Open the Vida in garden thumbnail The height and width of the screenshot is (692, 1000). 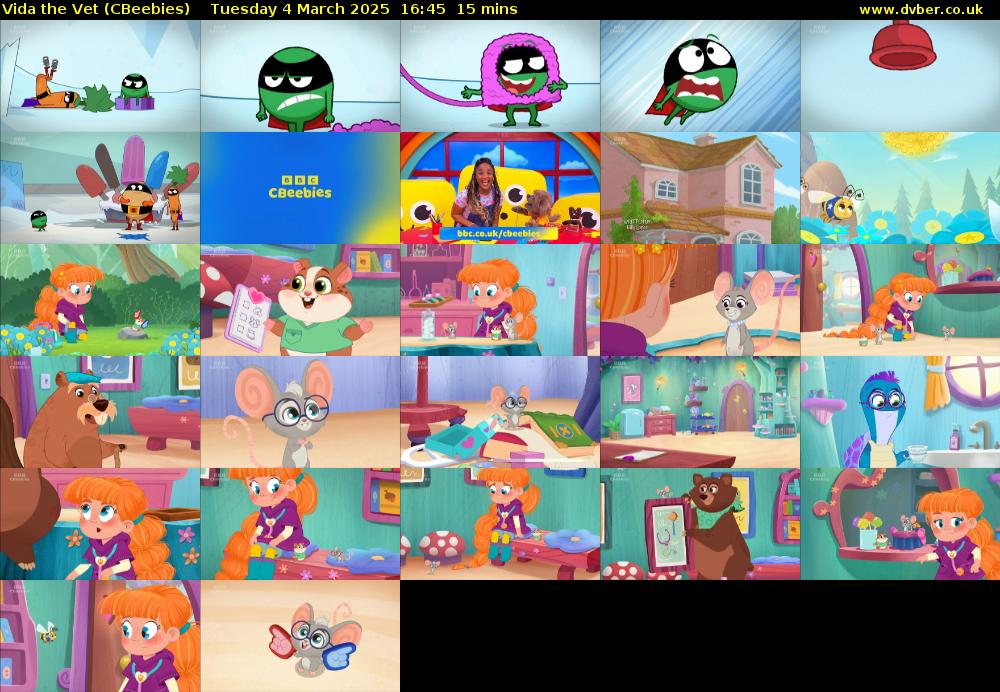pyautogui.click(x=100, y=300)
